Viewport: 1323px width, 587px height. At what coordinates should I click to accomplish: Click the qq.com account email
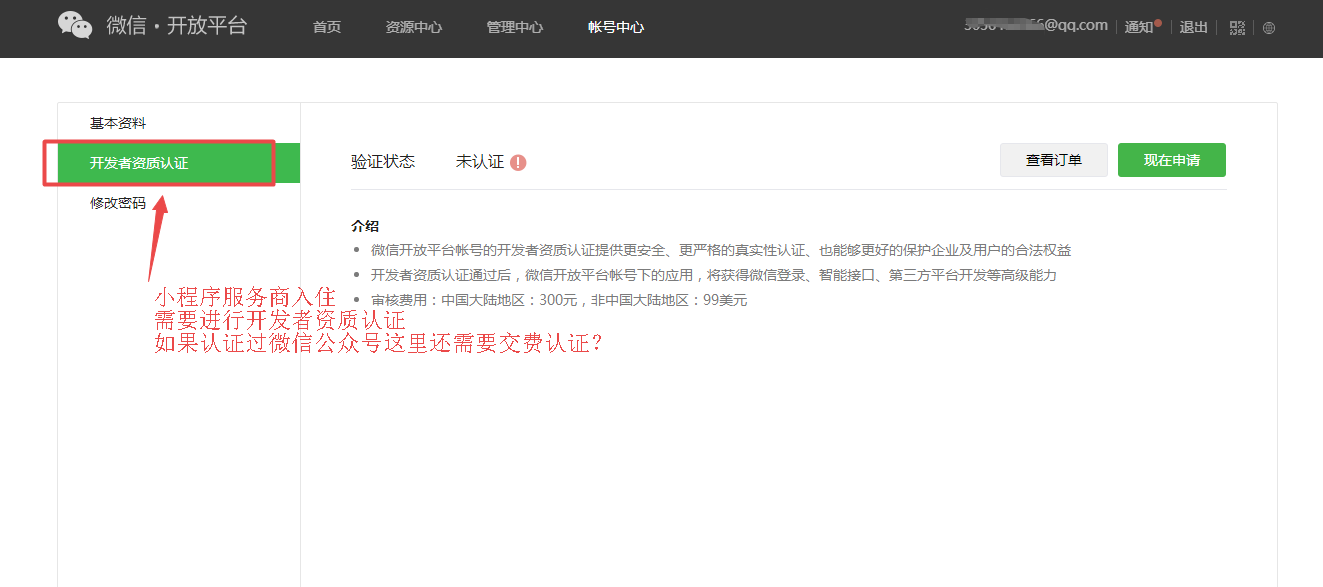click(x=1036, y=25)
